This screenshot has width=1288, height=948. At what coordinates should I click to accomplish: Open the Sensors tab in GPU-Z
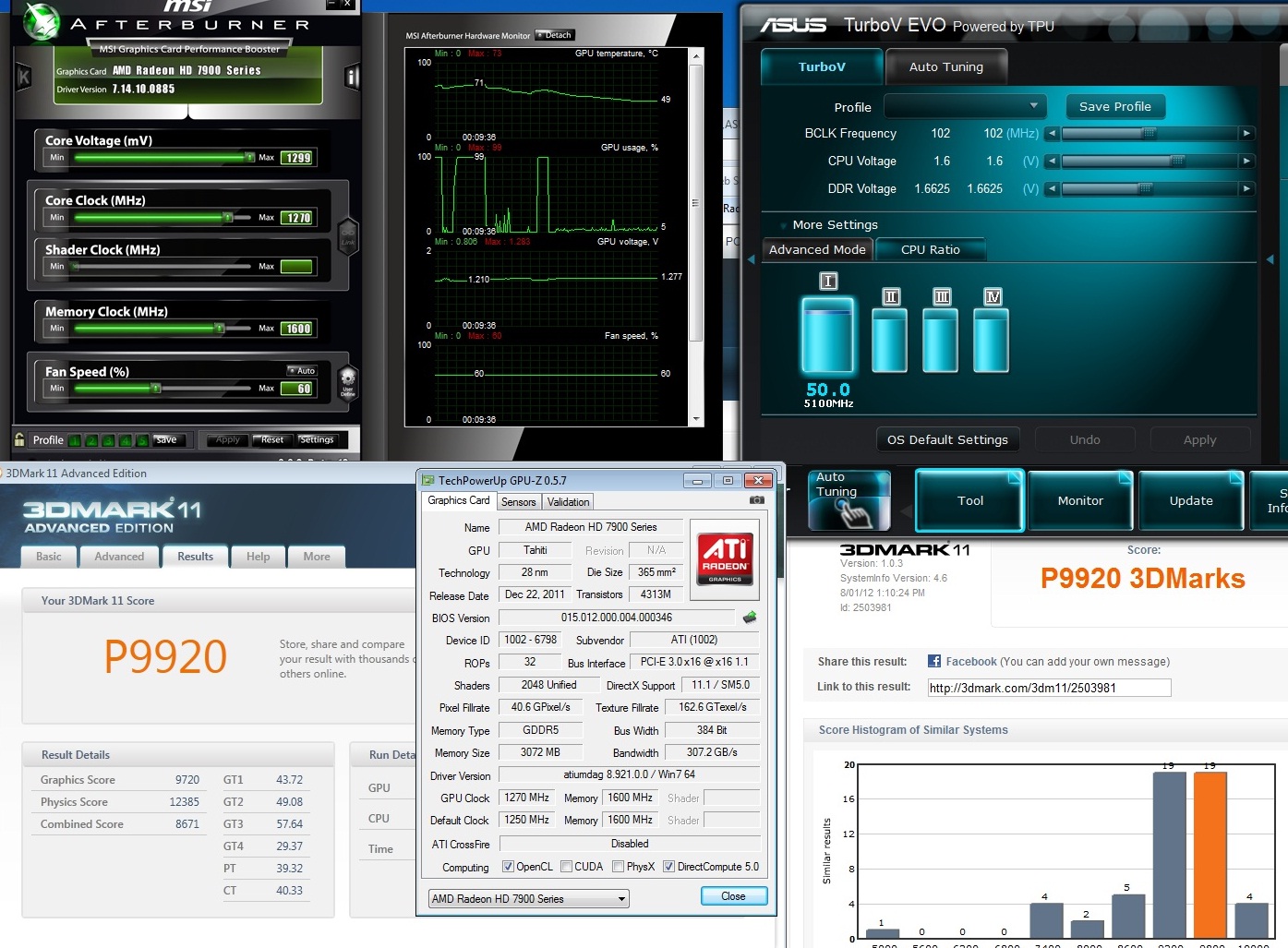tap(518, 502)
